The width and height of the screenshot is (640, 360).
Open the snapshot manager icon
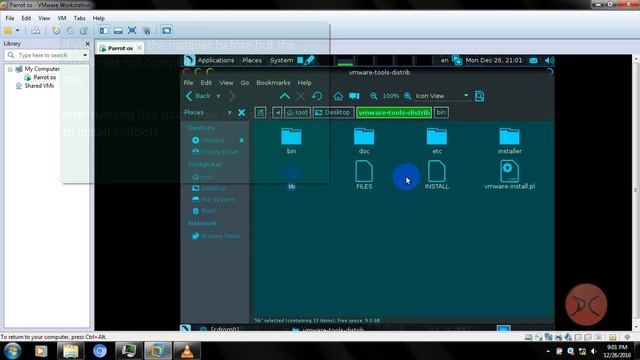point(84,31)
